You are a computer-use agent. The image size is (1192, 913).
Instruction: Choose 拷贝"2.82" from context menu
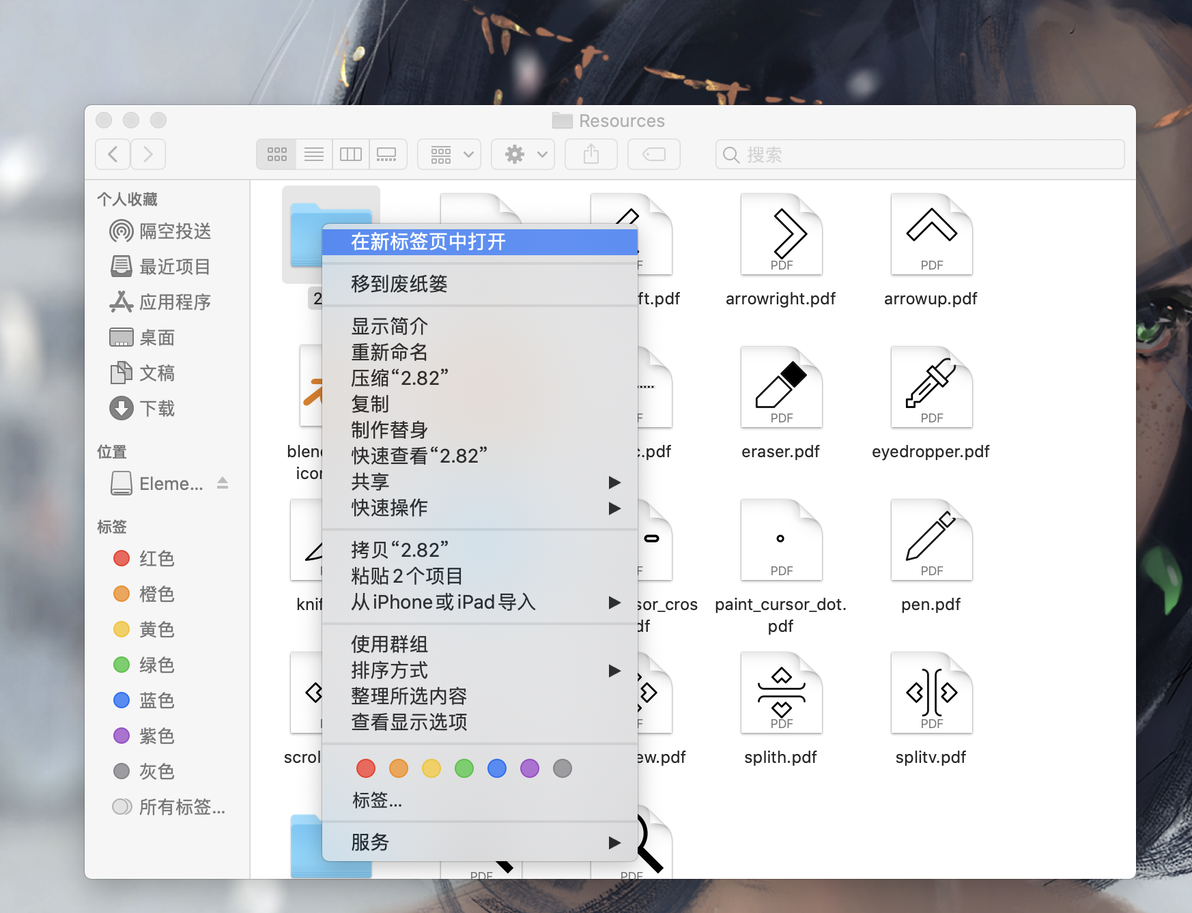pyautogui.click(x=480, y=550)
